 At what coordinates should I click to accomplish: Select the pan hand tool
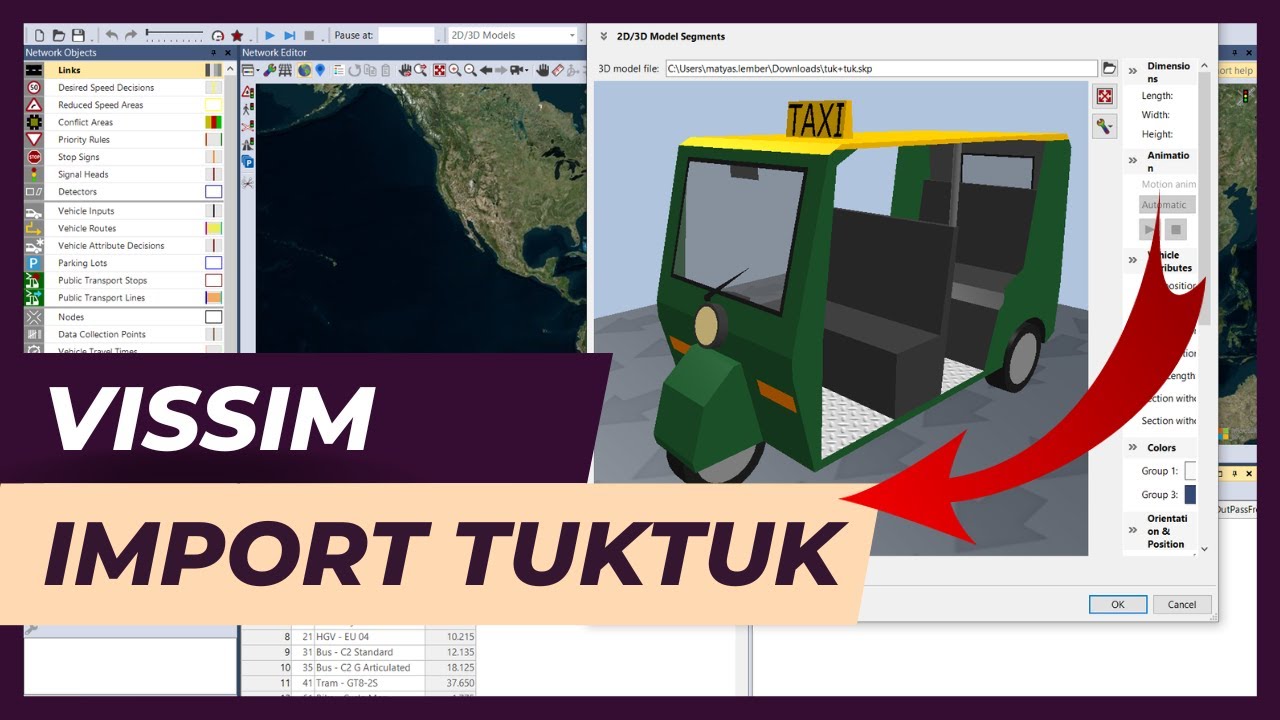543,70
